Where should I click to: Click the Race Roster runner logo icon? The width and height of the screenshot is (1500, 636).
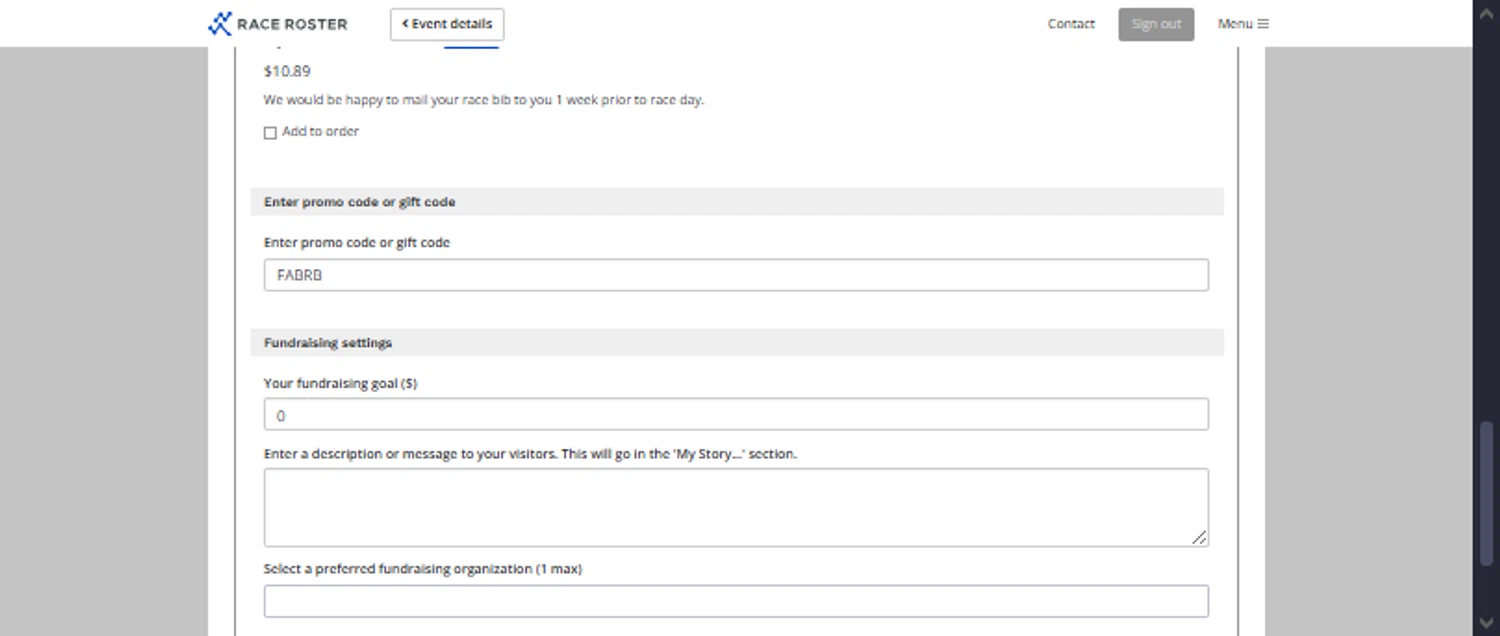tap(219, 24)
